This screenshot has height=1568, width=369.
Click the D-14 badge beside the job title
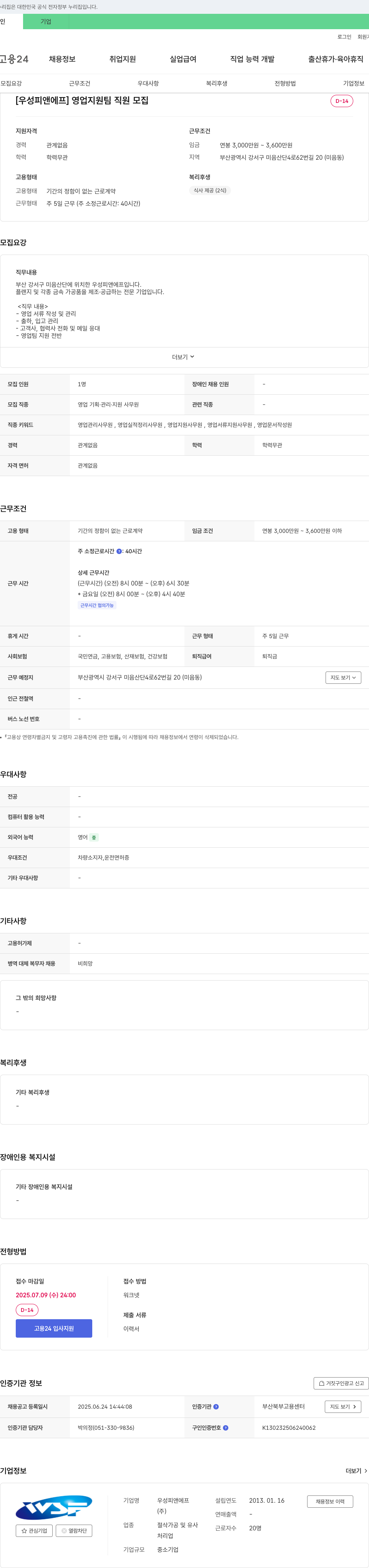[342, 101]
